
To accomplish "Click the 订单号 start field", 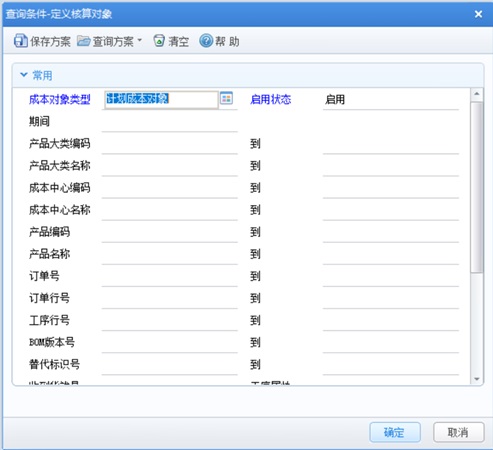I will (170, 277).
